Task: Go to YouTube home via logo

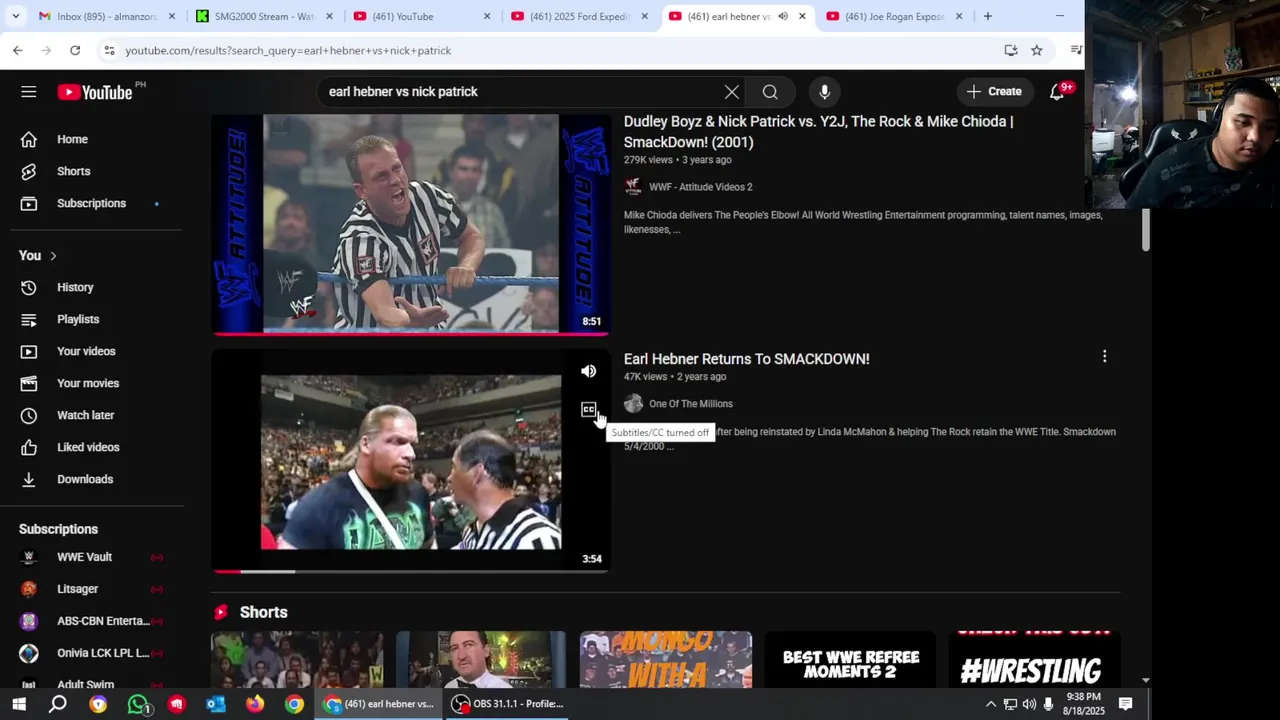Action: pyautogui.click(x=95, y=92)
